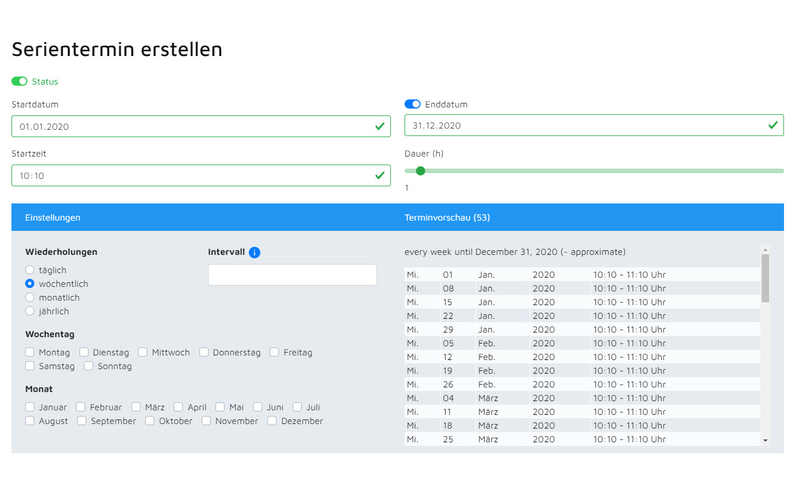Image resolution: width=800 pixels, height=480 pixels.
Task: Toggle the green Status switch
Action: 19,82
